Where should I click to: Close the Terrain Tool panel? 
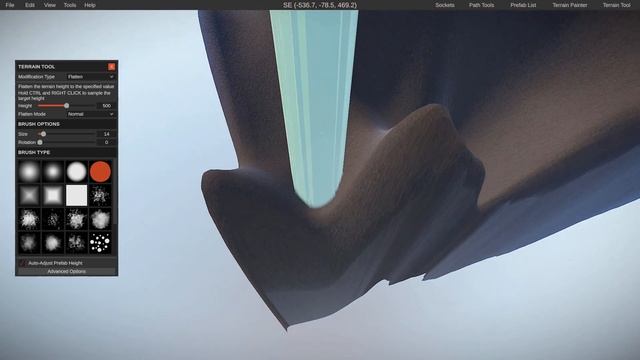[111, 67]
